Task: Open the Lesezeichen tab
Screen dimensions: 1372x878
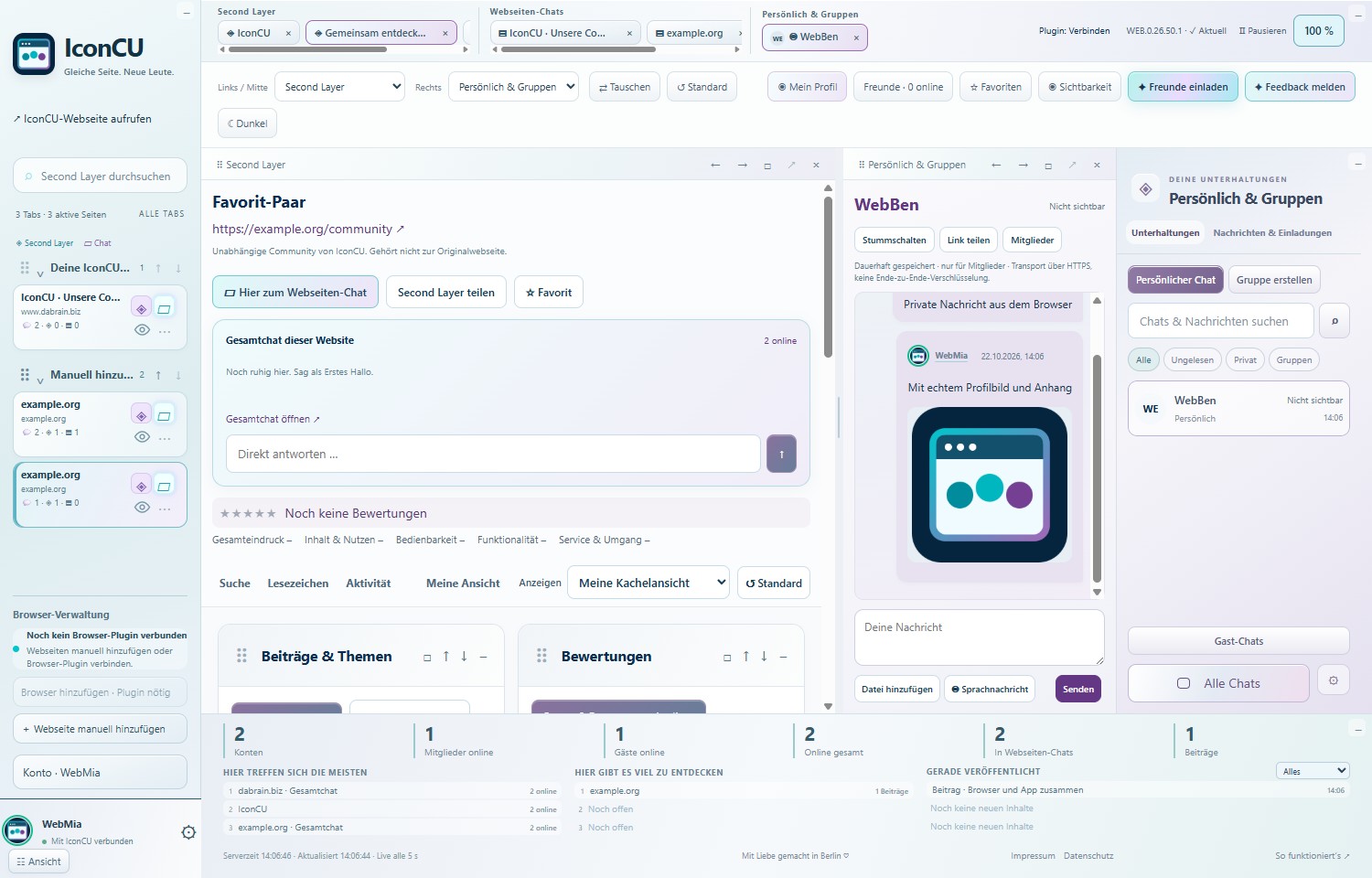Action: pyautogui.click(x=298, y=584)
